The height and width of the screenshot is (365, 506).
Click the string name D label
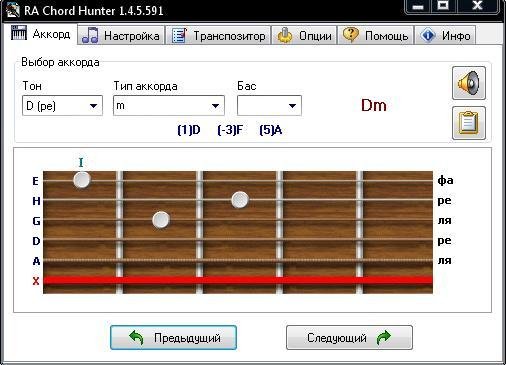(36, 241)
